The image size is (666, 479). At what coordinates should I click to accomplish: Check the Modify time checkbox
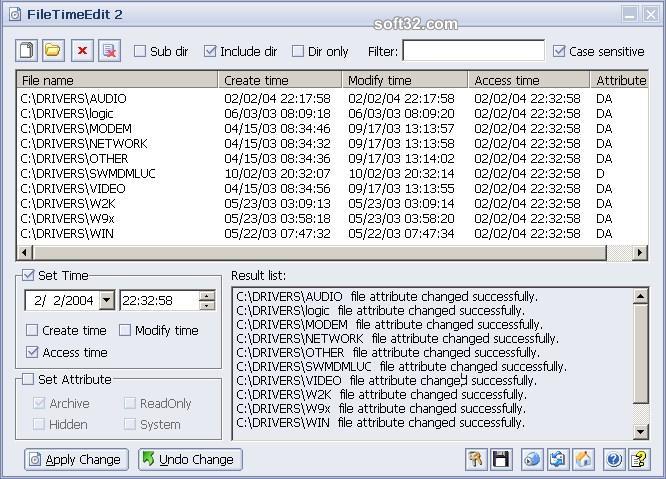click(125, 330)
